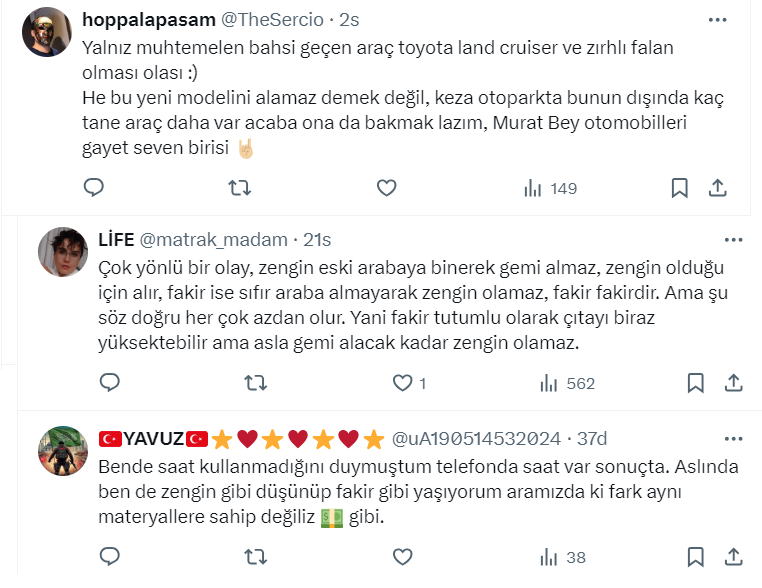Reply to YAVUZ's tweet
Screen dimensions: 762x588
pyautogui.click(x=111, y=556)
